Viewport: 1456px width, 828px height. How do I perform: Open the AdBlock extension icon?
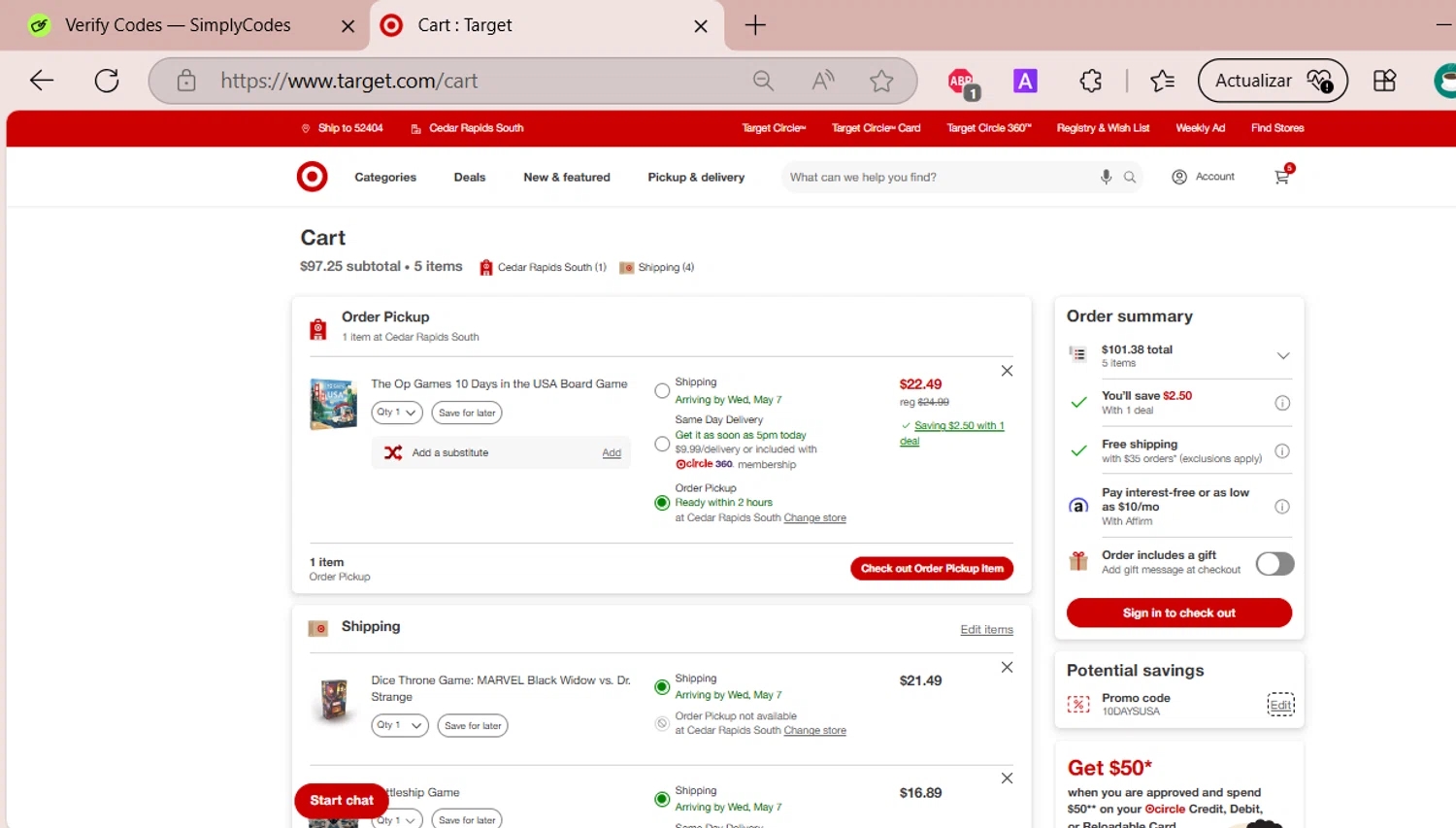point(961,82)
